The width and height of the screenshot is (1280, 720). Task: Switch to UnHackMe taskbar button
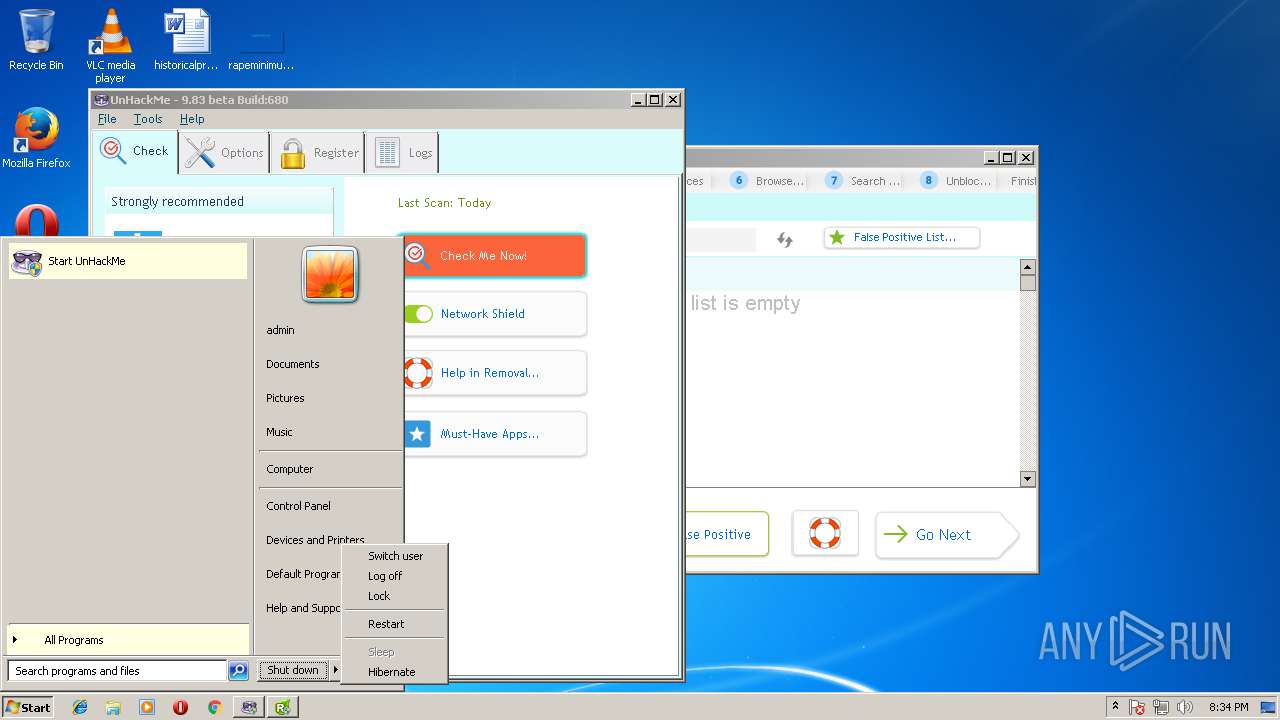(249, 707)
